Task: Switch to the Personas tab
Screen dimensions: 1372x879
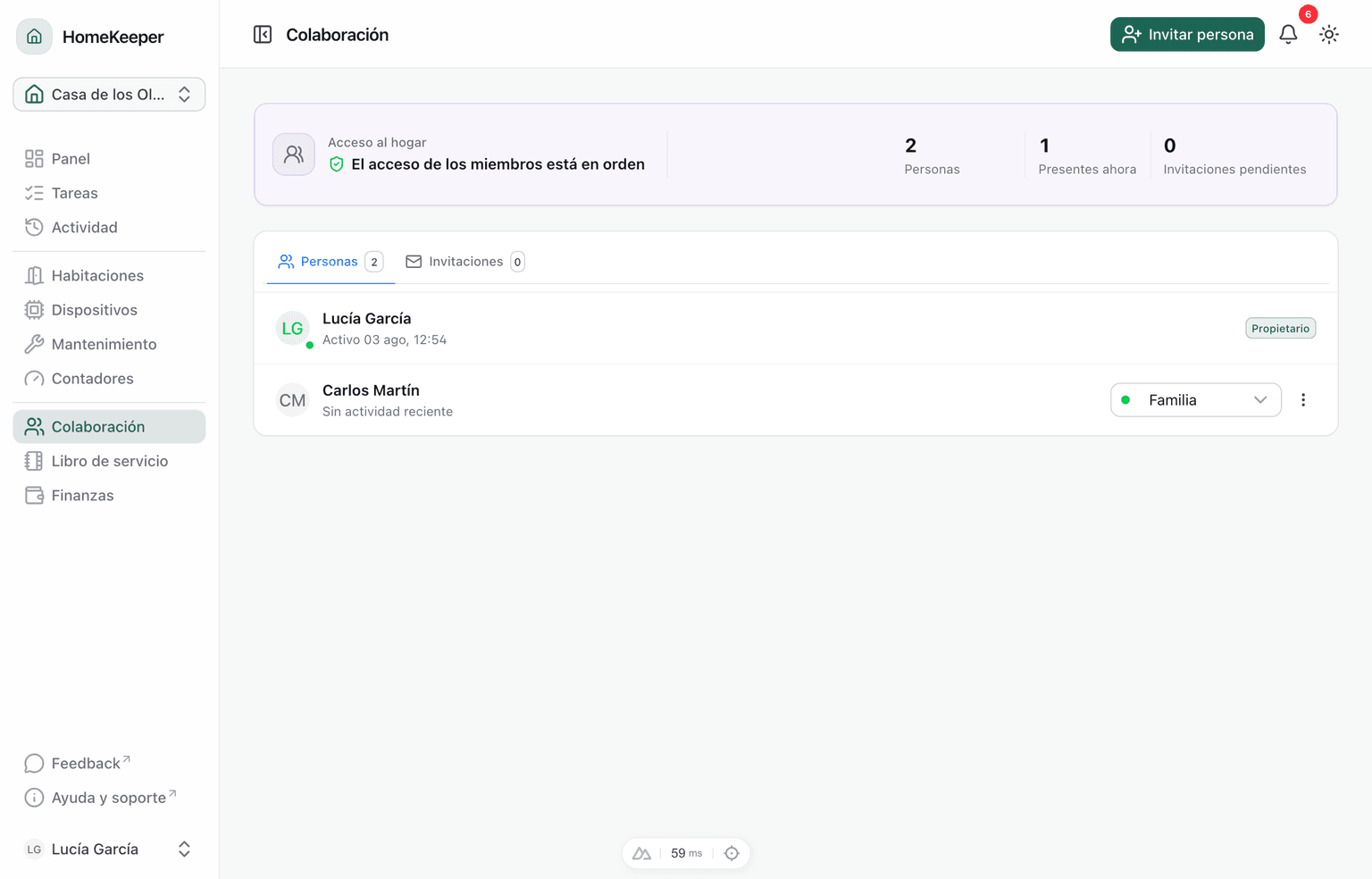Action: (x=330, y=262)
